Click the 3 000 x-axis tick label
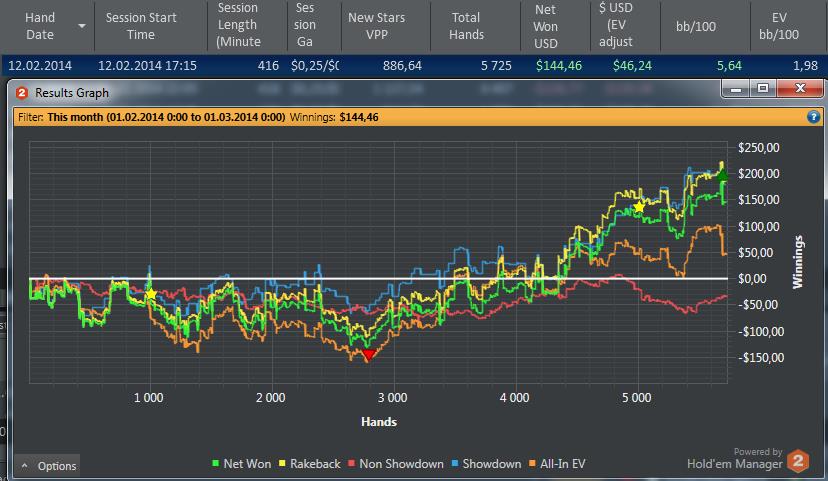828x481 pixels. 392,398
